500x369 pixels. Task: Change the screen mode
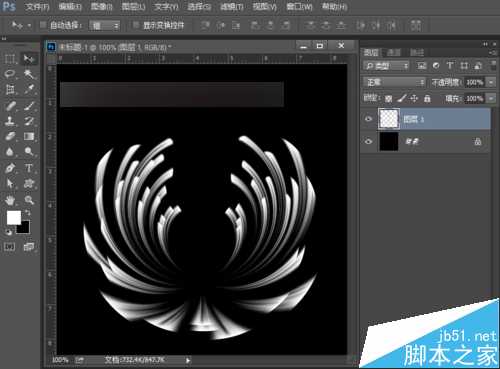coord(29,247)
